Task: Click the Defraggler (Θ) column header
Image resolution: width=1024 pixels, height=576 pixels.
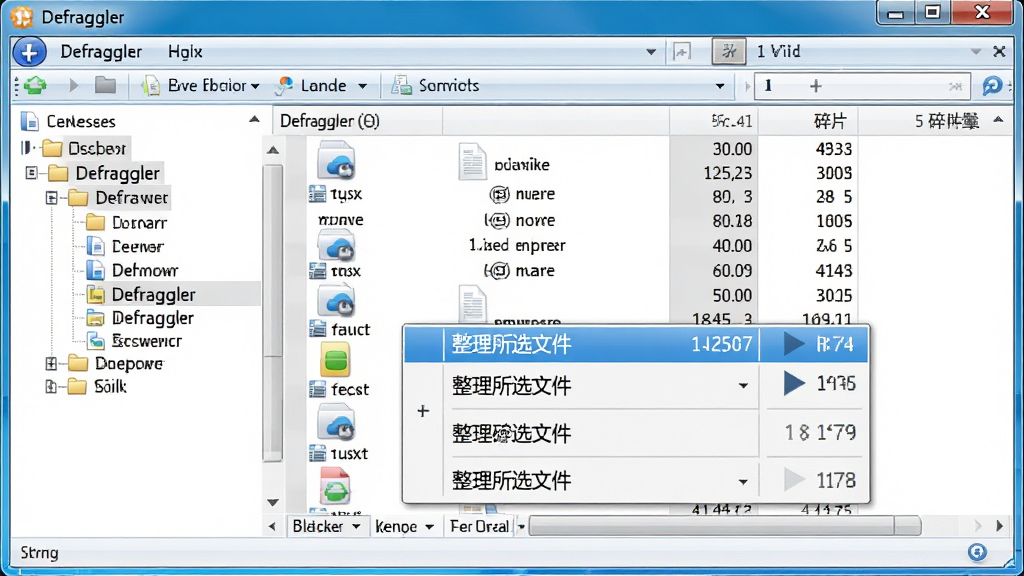Action: click(x=358, y=121)
